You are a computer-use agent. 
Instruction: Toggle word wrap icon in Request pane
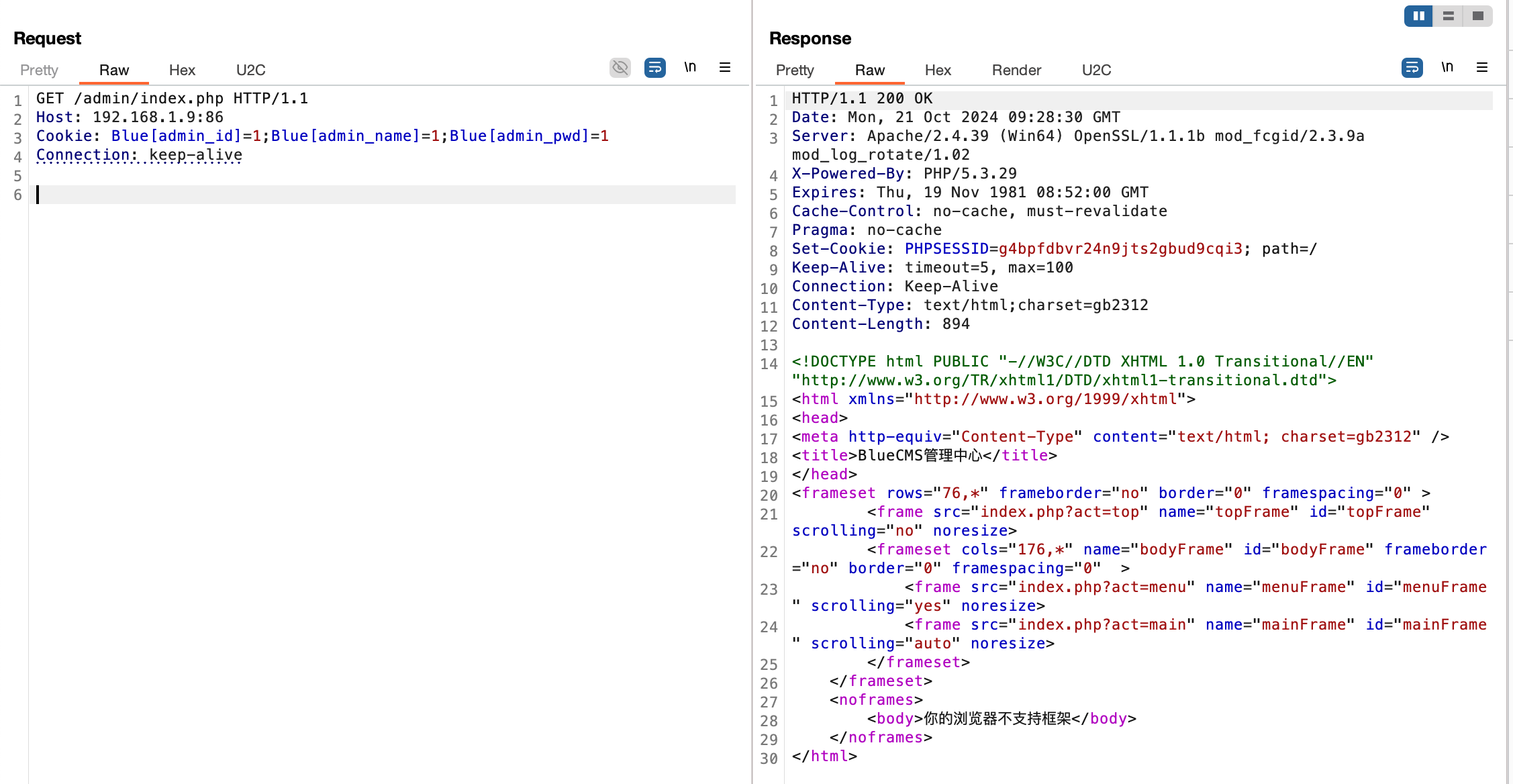tap(654, 68)
